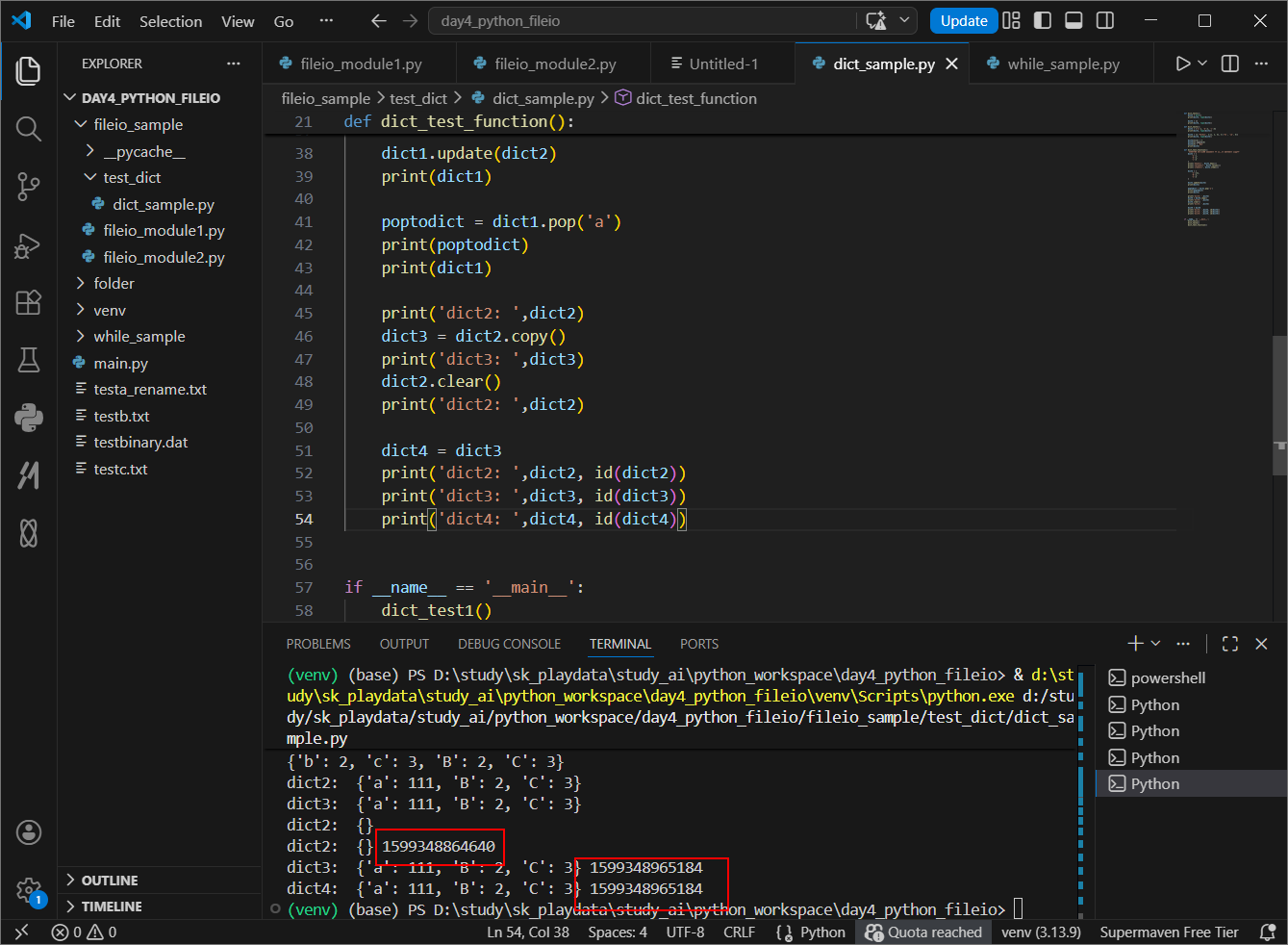Screen dimensions: 1288x945
Task: Open the Manage gear menu
Action: pos(29,890)
